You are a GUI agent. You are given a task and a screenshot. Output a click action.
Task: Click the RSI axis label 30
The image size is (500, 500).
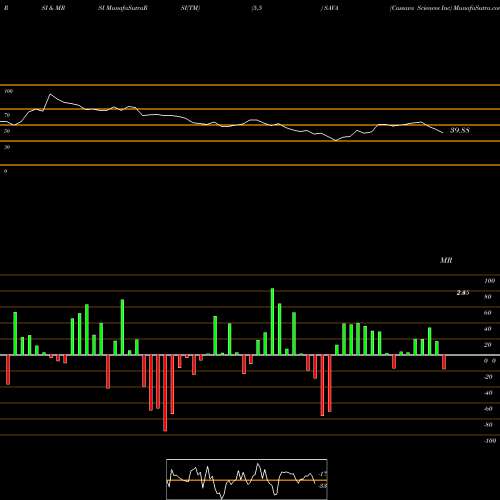click(7, 147)
